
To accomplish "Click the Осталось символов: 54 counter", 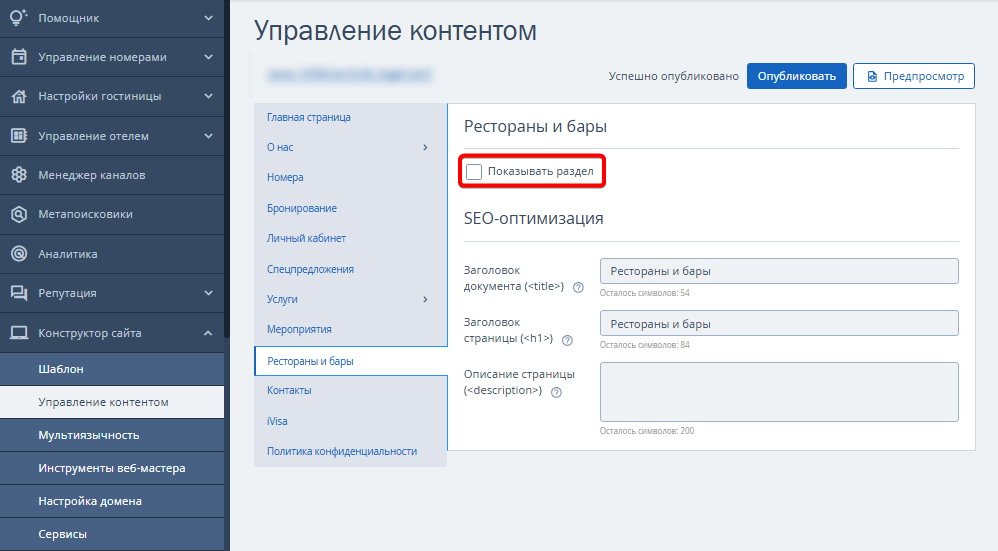I will [644, 293].
